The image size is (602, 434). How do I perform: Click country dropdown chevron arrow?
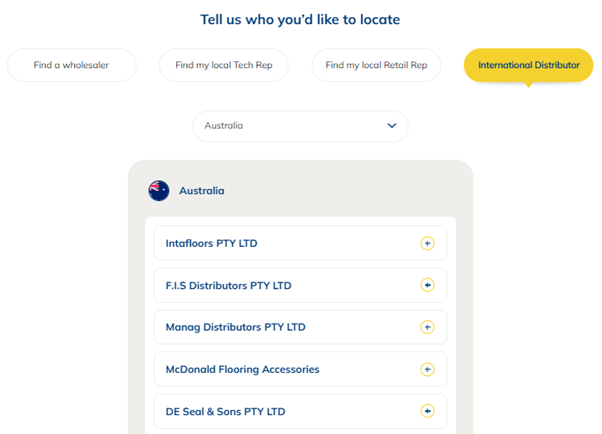[392, 126]
